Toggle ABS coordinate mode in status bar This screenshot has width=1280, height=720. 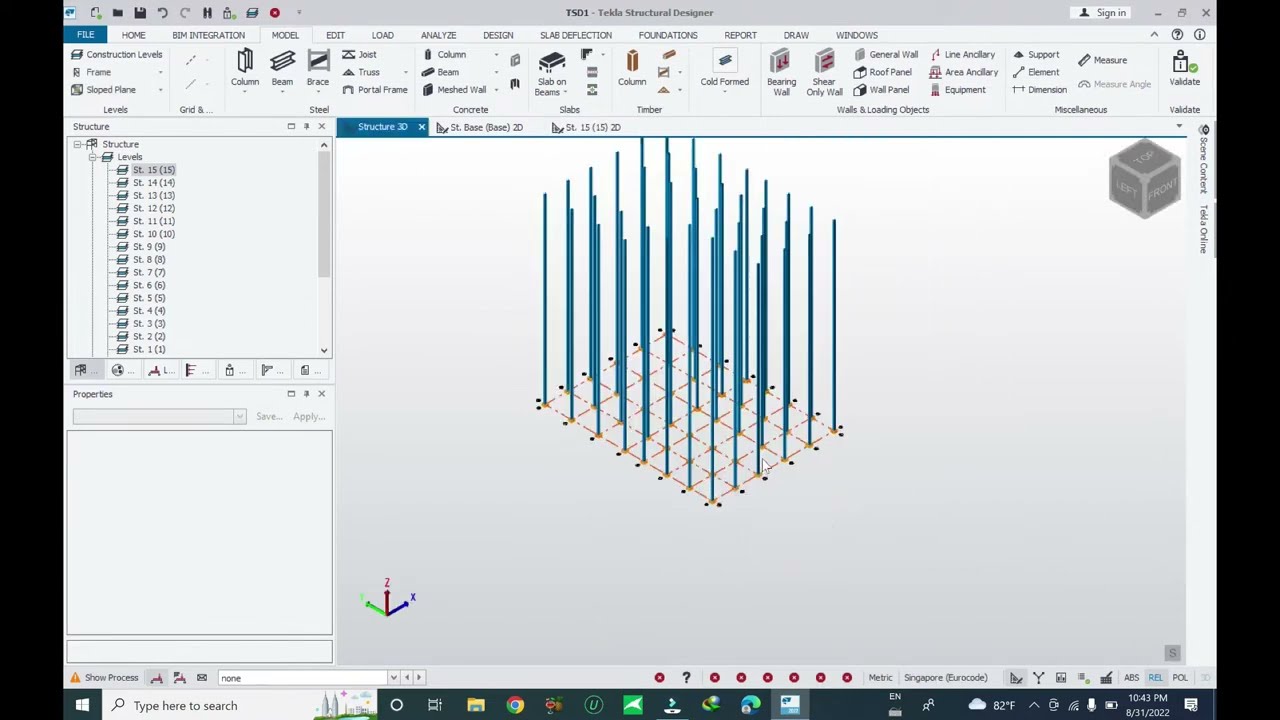point(1131,678)
